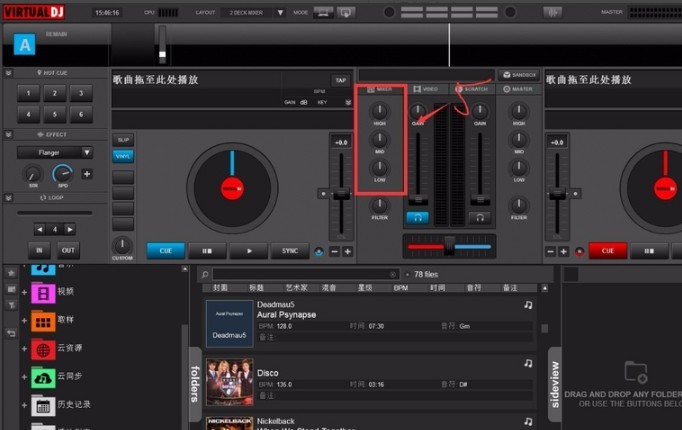Trigger hot cue 3
Screen dimensions: 682x430
[x=81, y=93]
